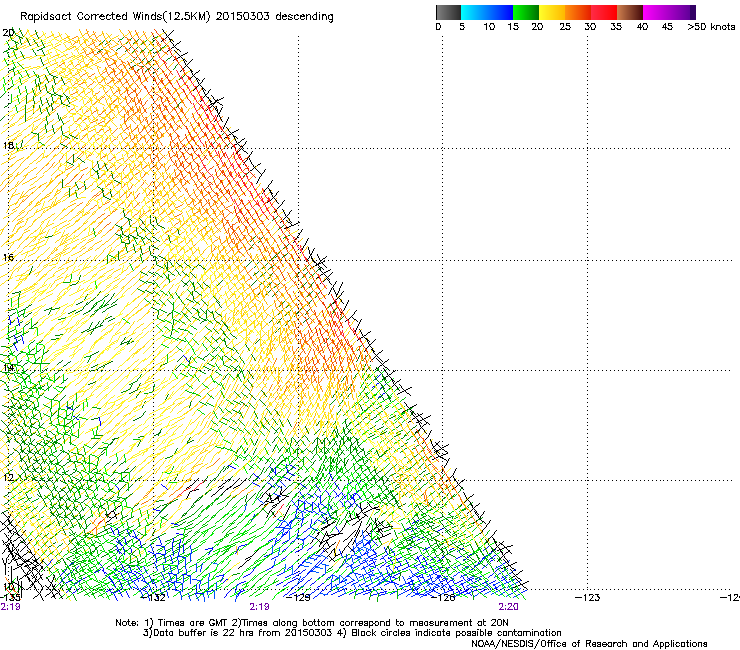Click the purple '2:19' label near -129
Image resolution: width=740 pixels, height=650 pixels.
[x=259, y=607]
